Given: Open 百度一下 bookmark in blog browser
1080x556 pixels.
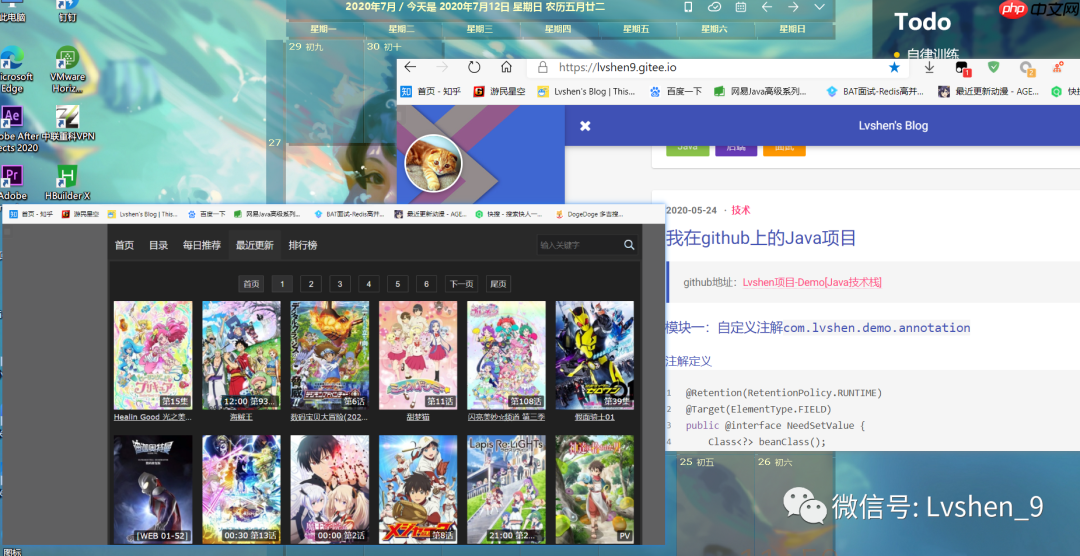Looking at the screenshot, I should [676, 91].
